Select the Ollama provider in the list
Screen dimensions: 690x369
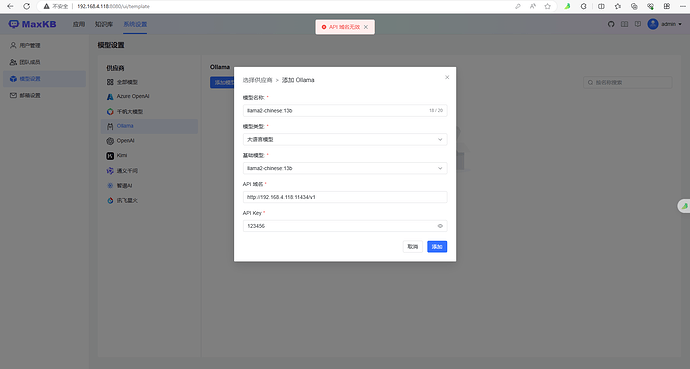[x=149, y=126]
